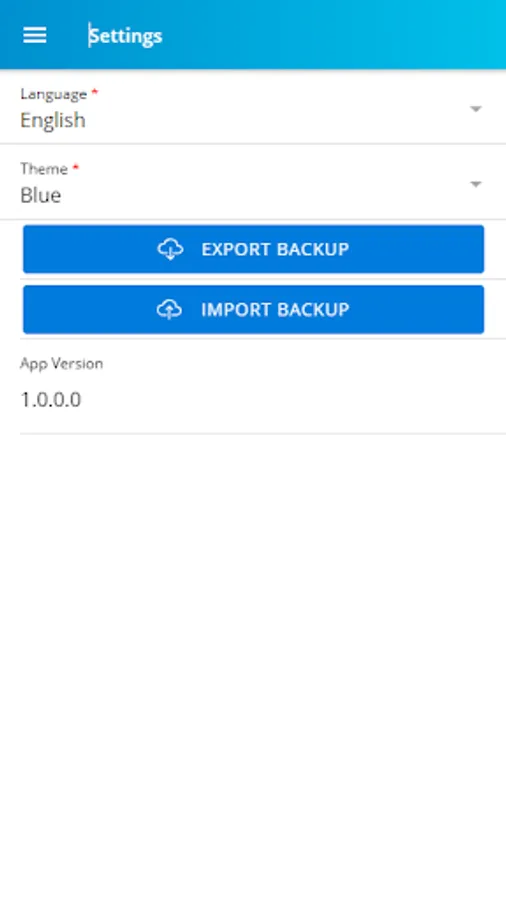
Task: Click the cloud download icon on Export Backup
Action: click(170, 249)
